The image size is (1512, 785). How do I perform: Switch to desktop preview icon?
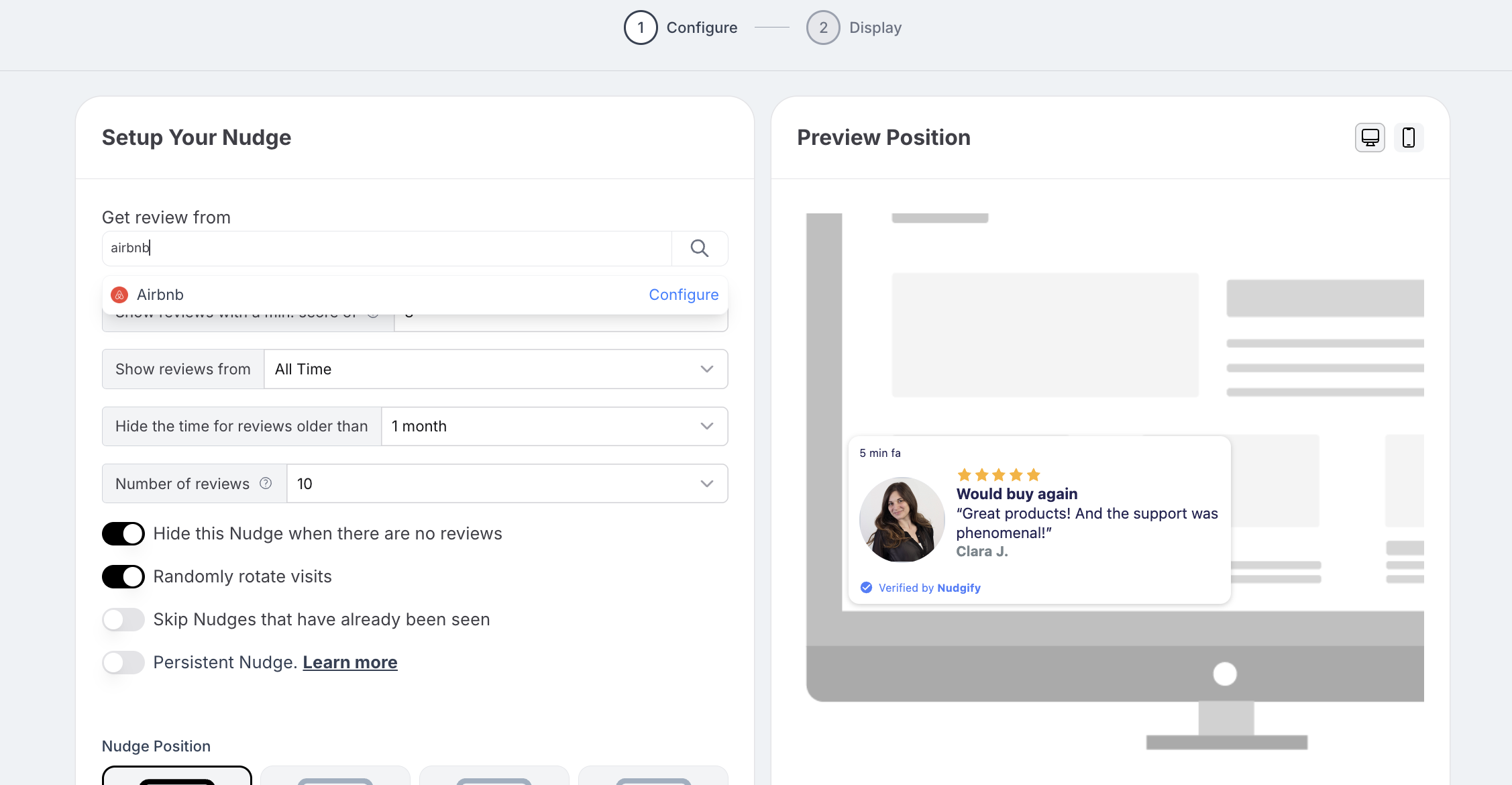(x=1370, y=138)
